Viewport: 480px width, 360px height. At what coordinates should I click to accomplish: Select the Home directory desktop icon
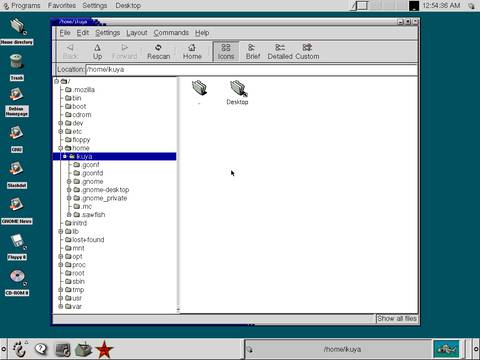(x=17, y=32)
